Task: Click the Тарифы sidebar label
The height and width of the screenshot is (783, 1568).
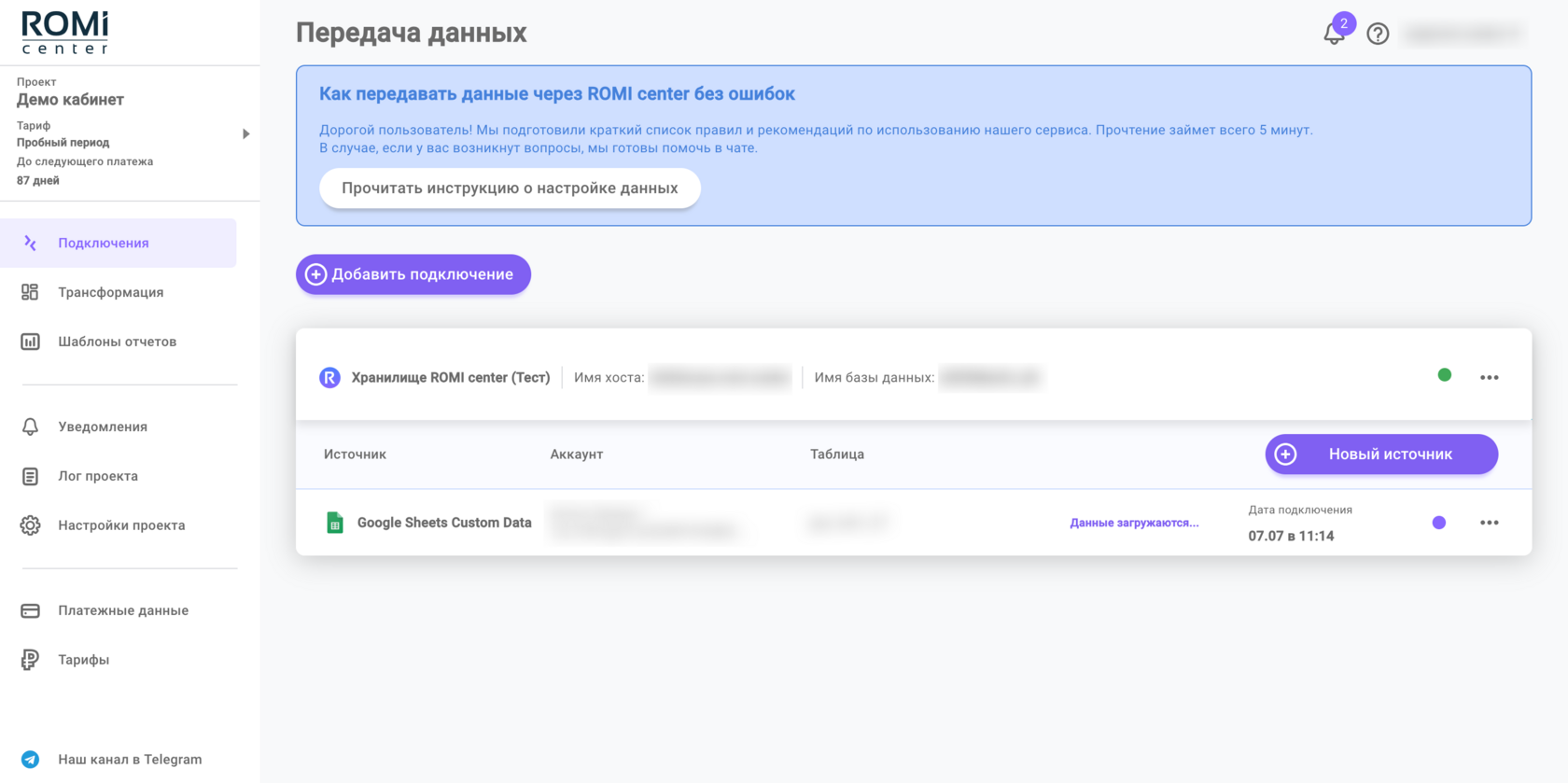Action: coord(84,660)
